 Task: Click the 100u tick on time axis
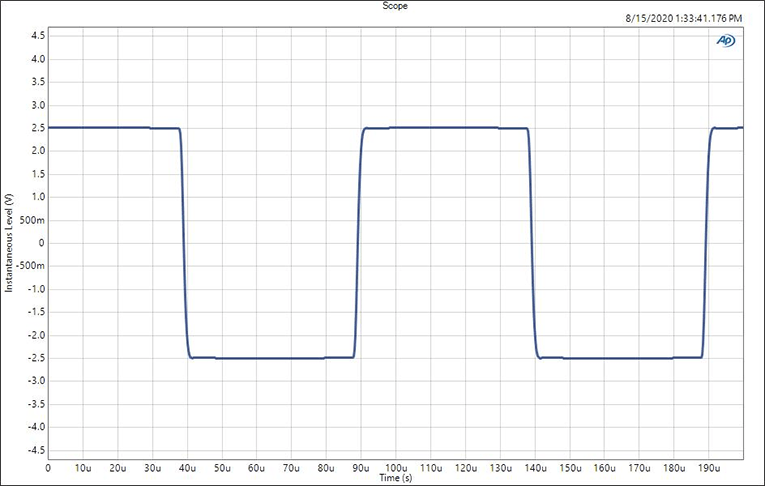point(396,467)
